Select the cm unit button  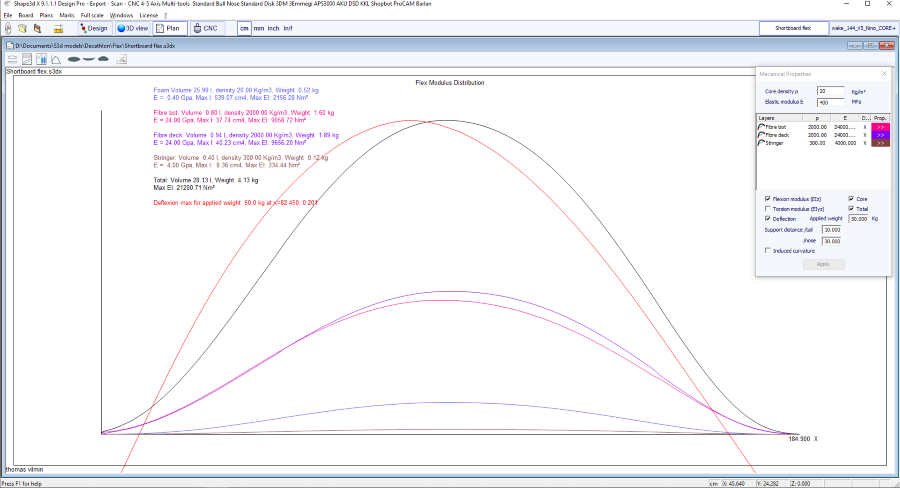[x=244, y=29]
